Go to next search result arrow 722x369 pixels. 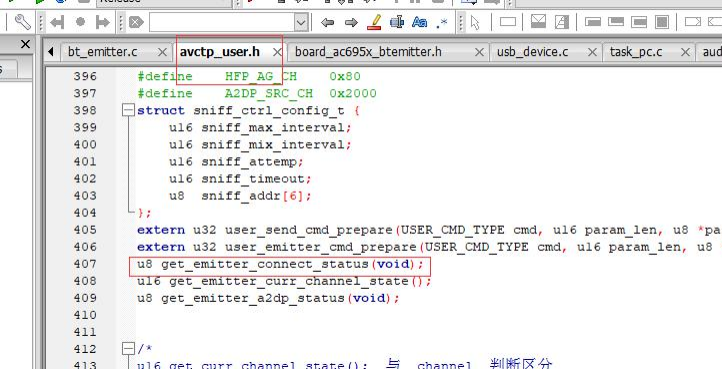pos(351,22)
